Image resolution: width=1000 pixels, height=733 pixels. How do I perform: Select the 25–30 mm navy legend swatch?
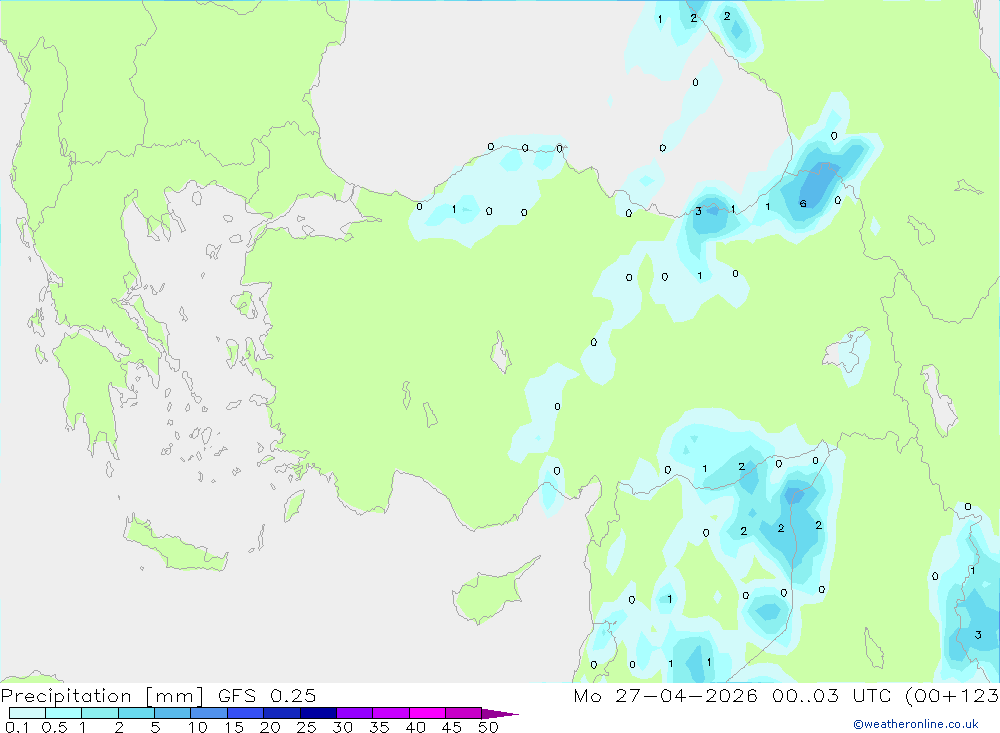318,713
